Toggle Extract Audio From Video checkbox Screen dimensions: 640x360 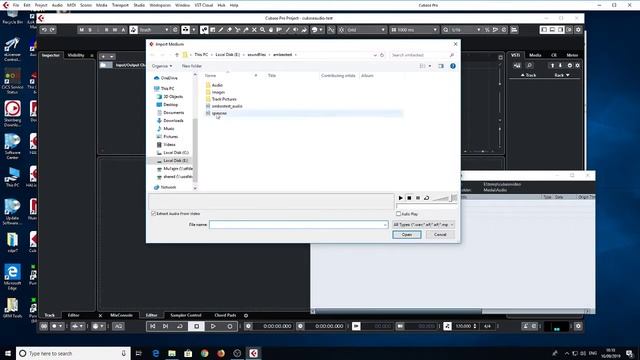coord(154,213)
